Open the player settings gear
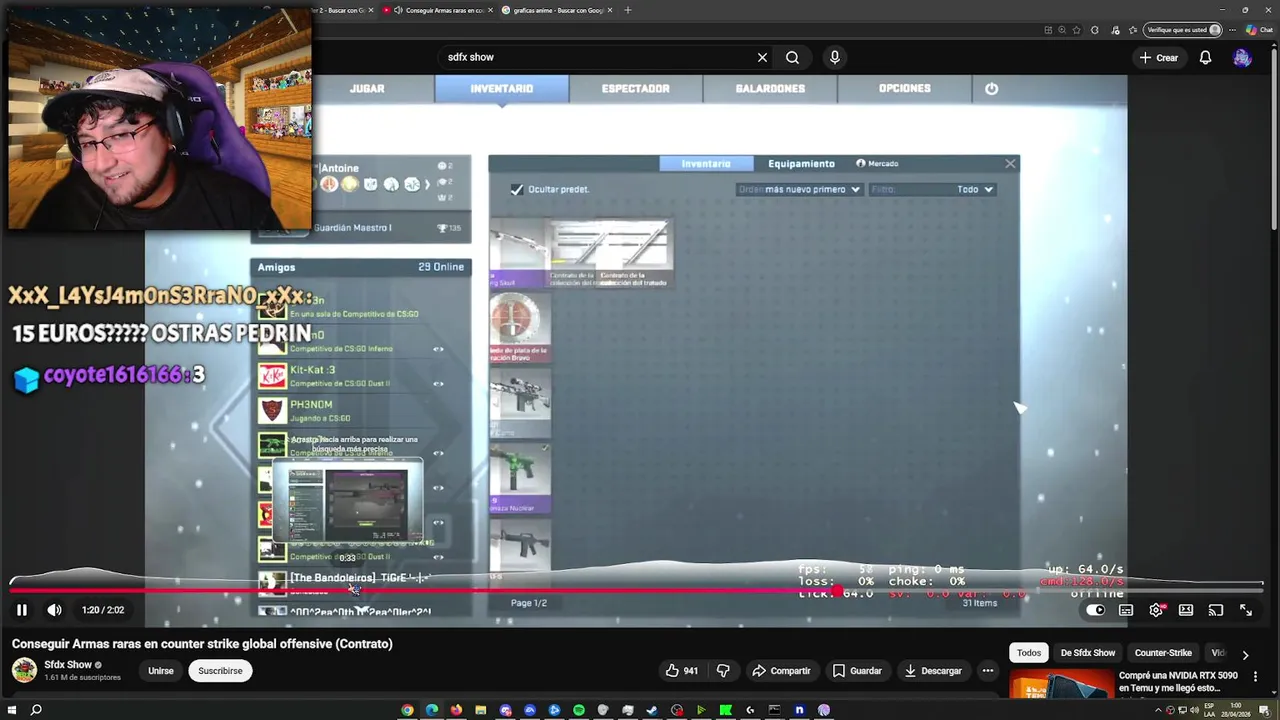This screenshot has width=1280, height=720. [x=1156, y=610]
